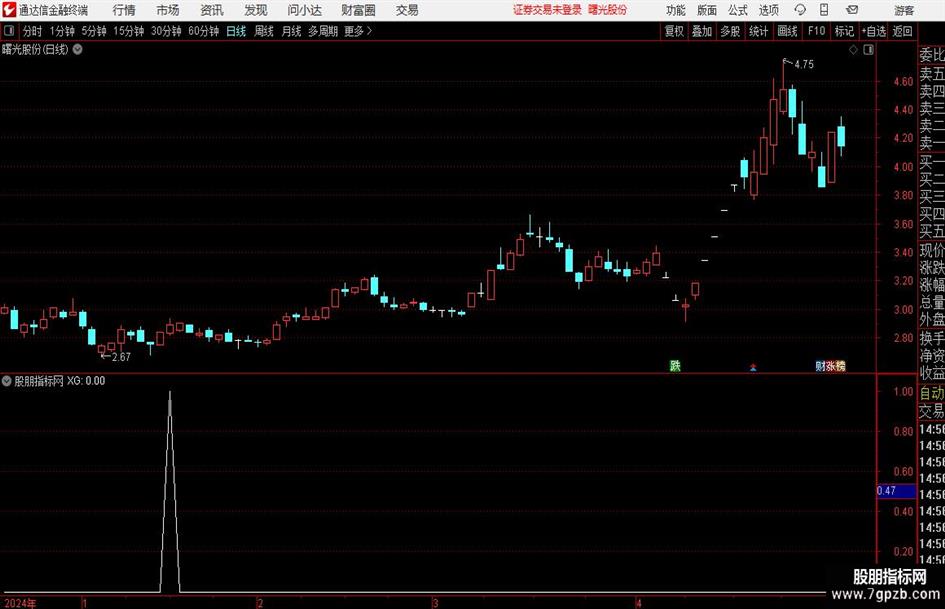Click the 2.67 low price label

pyautogui.click(x=121, y=356)
